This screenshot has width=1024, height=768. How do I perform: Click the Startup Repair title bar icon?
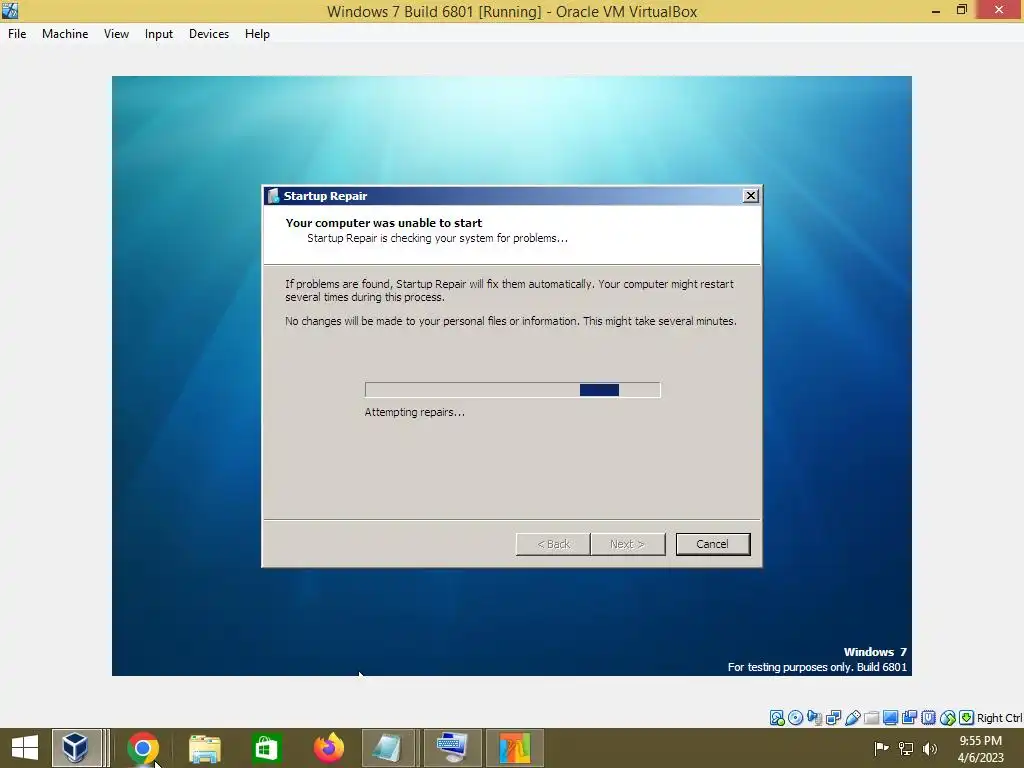(273, 196)
